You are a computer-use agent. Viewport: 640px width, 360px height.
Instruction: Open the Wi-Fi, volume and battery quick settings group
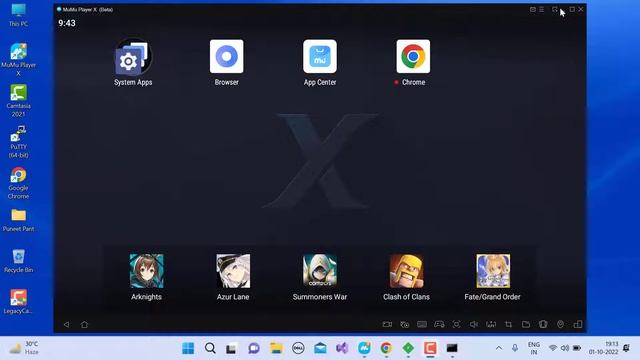coord(565,348)
